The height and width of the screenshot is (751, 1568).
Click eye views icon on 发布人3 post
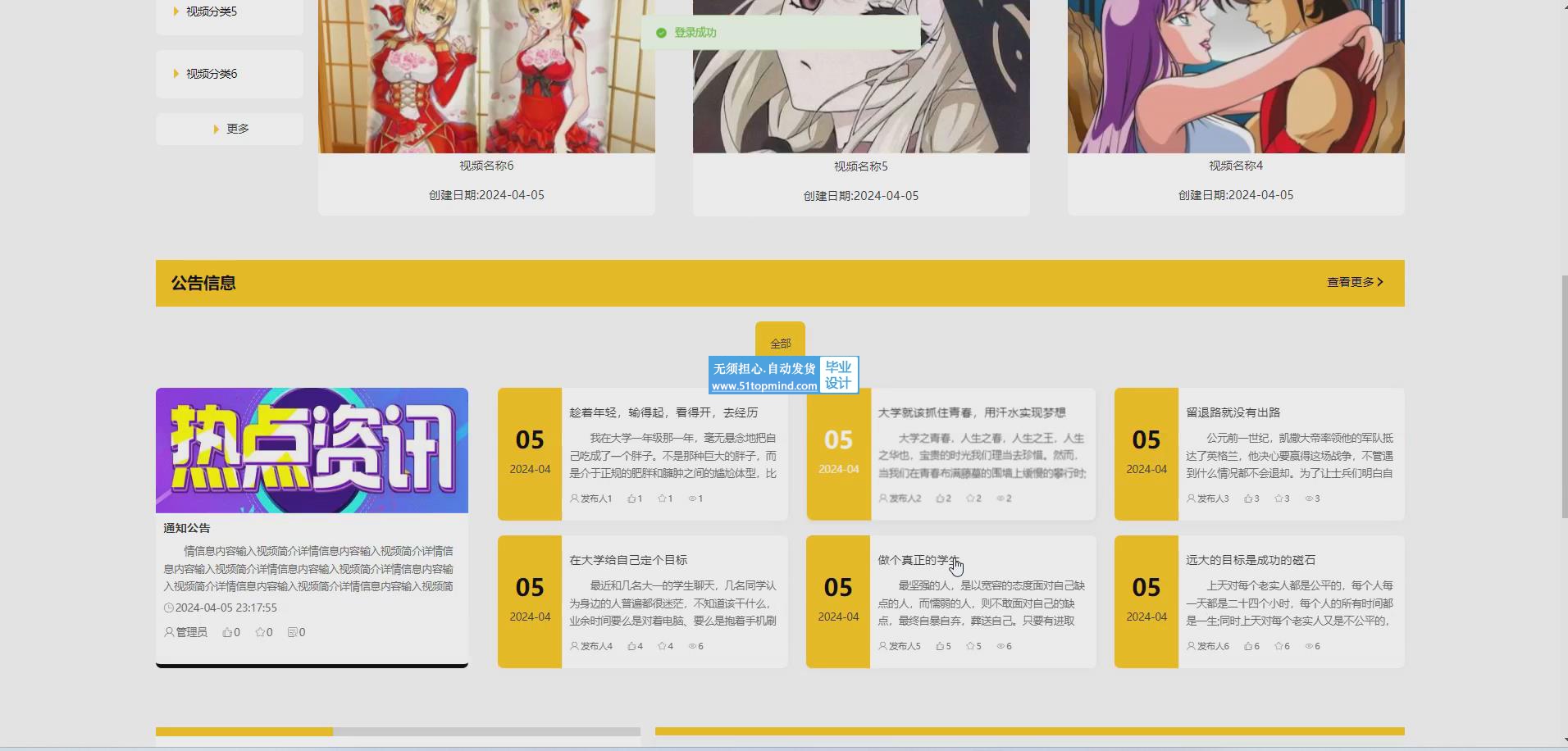(x=1309, y=498)
